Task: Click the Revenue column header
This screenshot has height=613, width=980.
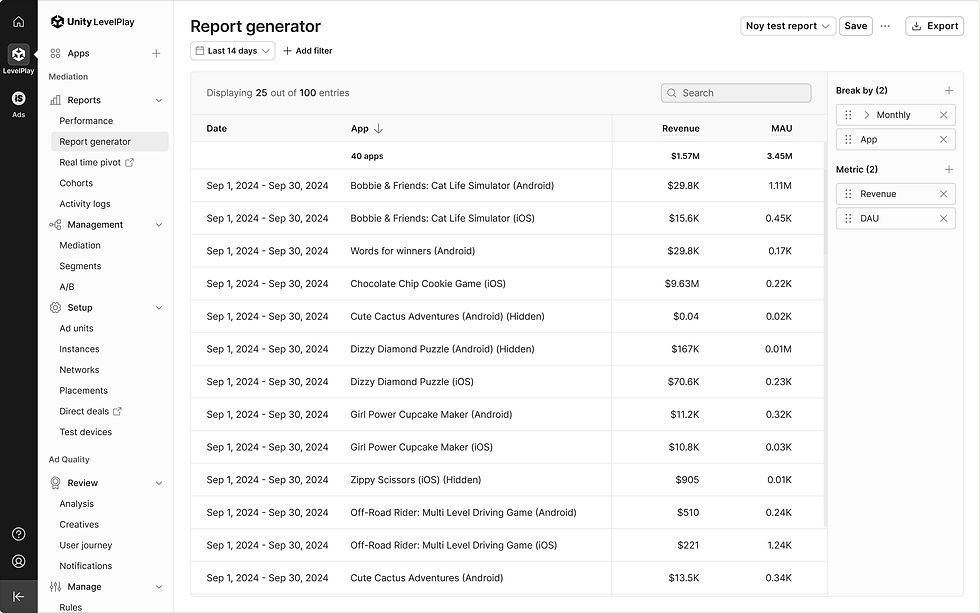Action: [681, 129]
